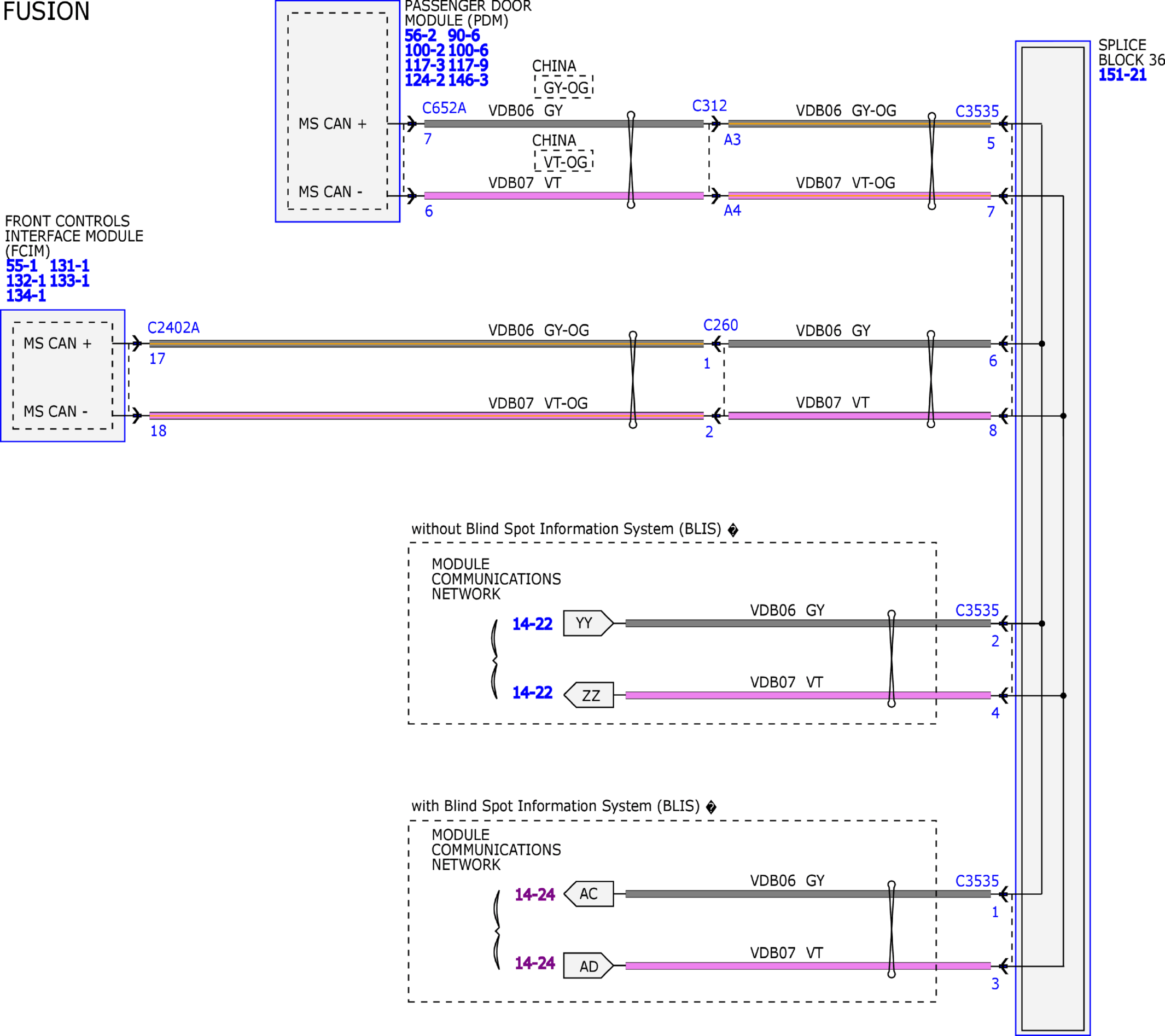Open the 124-2 page reference
This screenshot has height=1036, width=1165.
coord(424,80)
